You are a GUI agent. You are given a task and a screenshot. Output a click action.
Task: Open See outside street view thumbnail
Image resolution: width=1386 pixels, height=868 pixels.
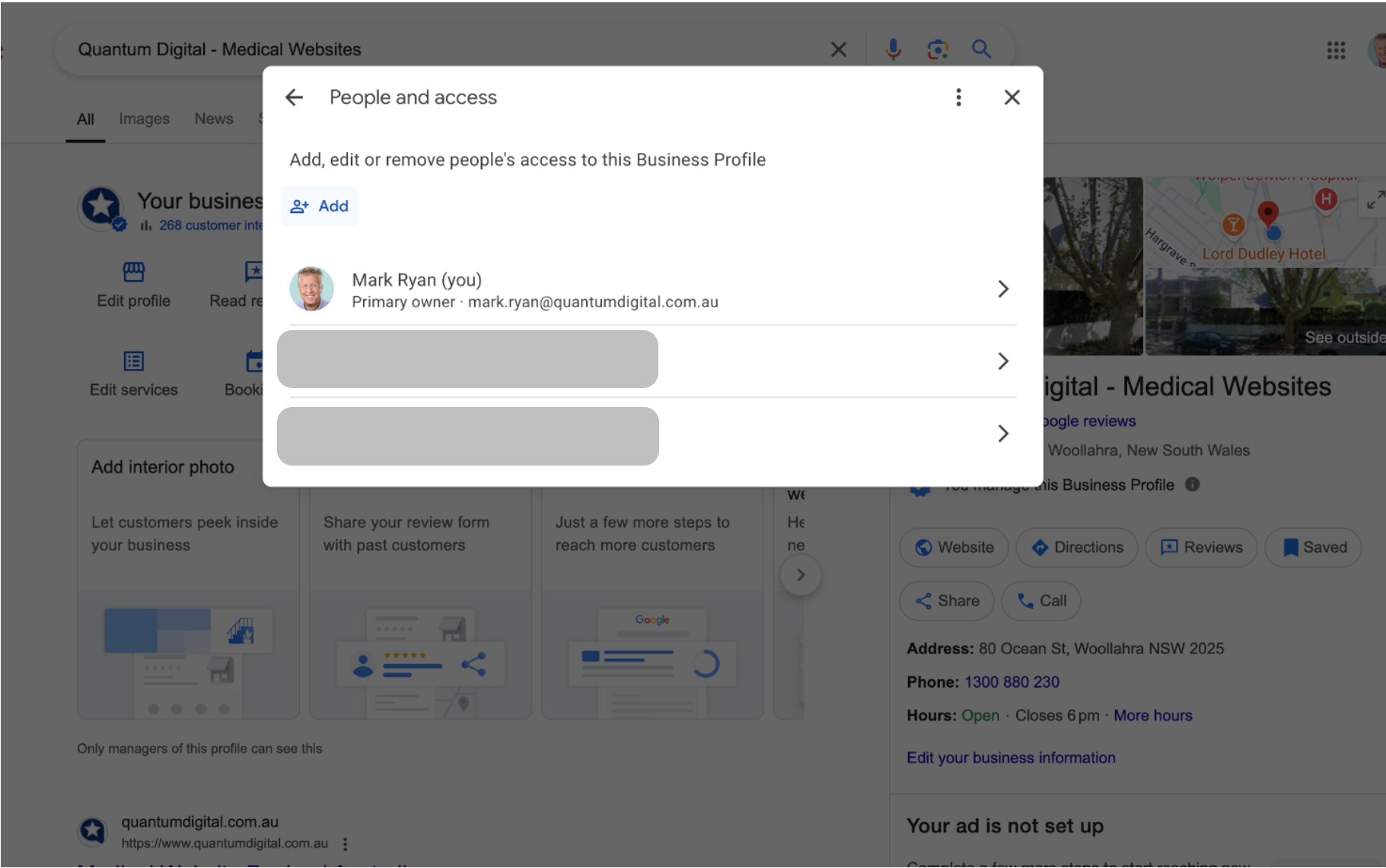click(1266, 312)
